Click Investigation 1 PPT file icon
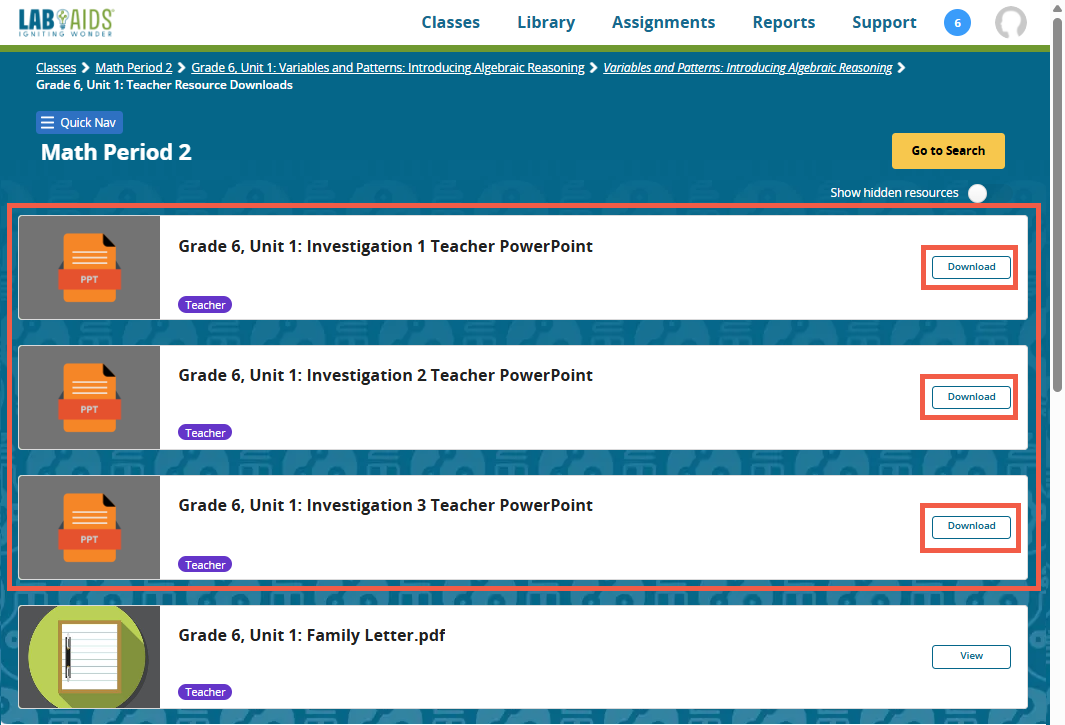Image resolution: width=1065 pixels, height=725 pixels. point(89,268)
